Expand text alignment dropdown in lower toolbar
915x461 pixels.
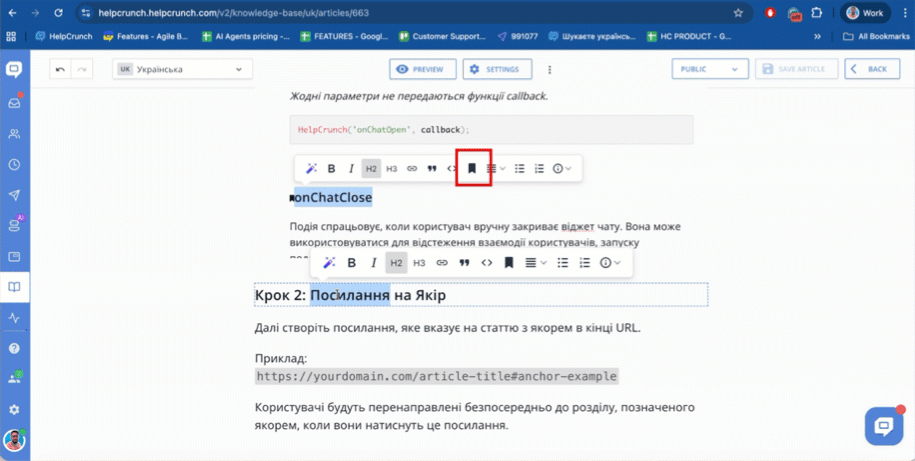(536, 263)
